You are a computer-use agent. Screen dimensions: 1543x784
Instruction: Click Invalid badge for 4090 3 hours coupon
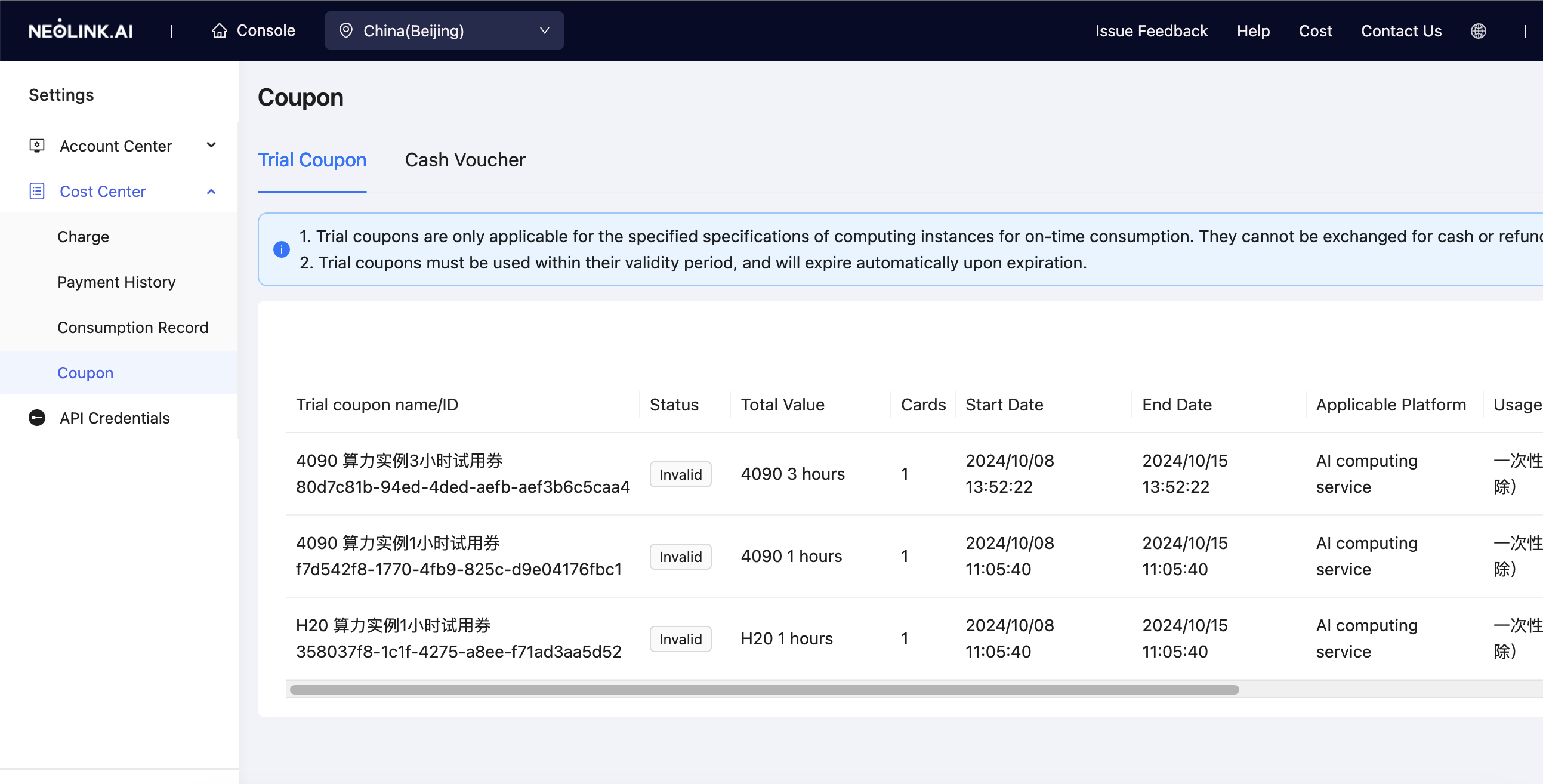tap(680, 474)
